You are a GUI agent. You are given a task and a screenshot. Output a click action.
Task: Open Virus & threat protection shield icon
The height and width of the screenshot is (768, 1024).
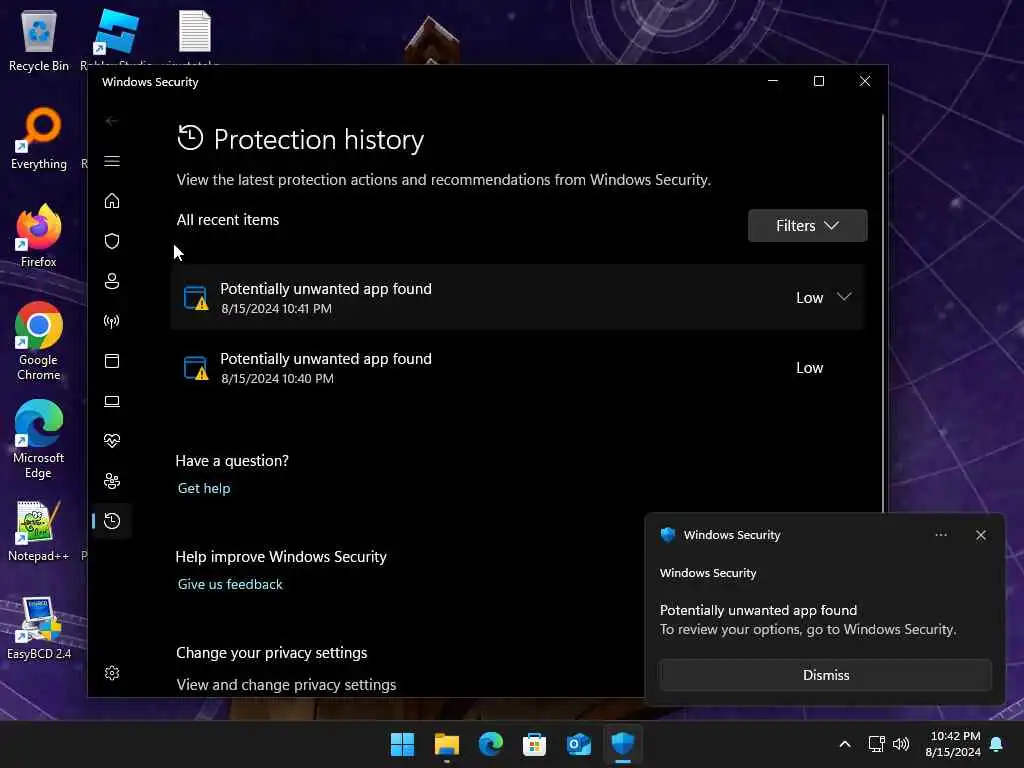(x=112, y=241)
